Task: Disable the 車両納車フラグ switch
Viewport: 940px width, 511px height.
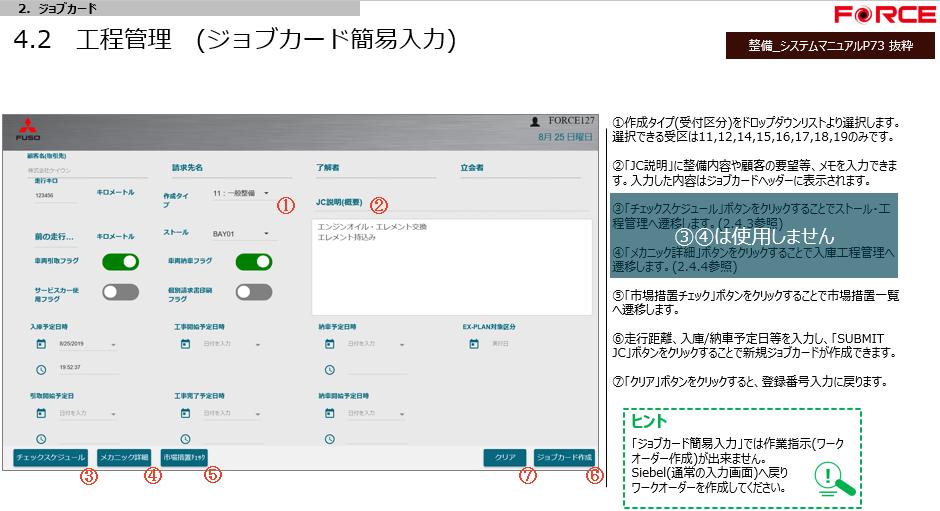Action: click(254, 262)
